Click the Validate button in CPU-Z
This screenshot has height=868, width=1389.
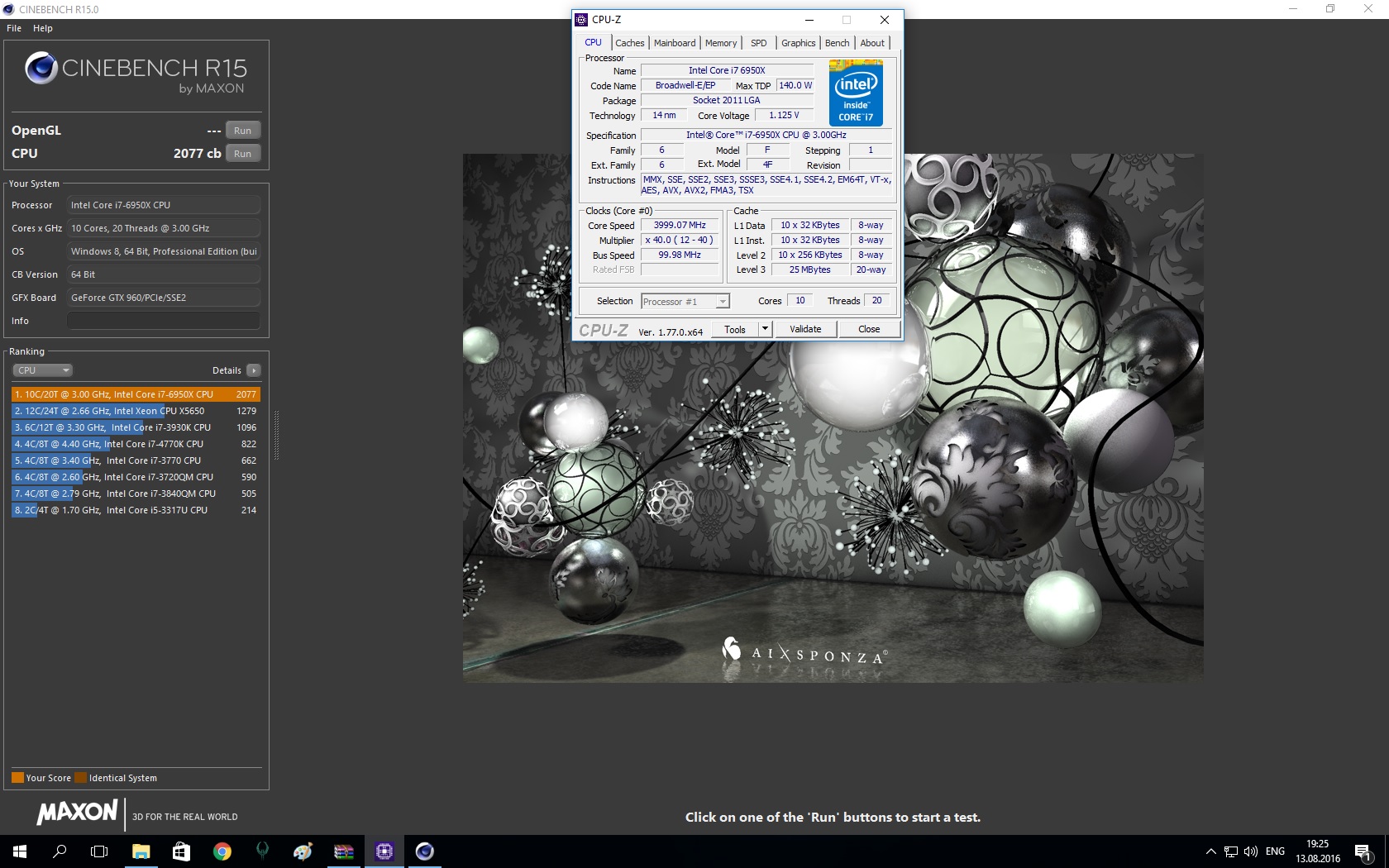tap(805, 329)
